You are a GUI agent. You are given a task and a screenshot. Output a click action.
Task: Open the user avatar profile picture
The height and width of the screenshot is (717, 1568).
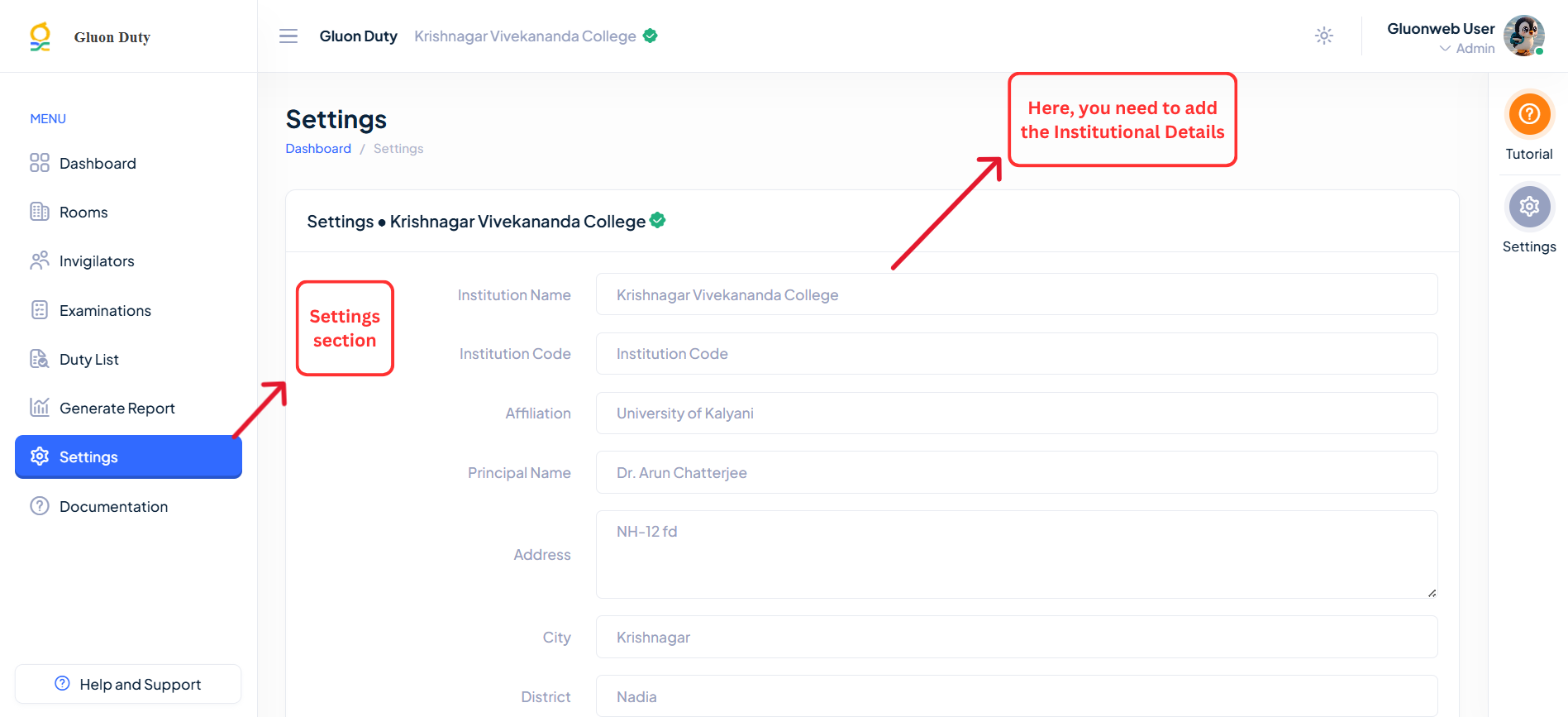click(x=1523, y=36)
